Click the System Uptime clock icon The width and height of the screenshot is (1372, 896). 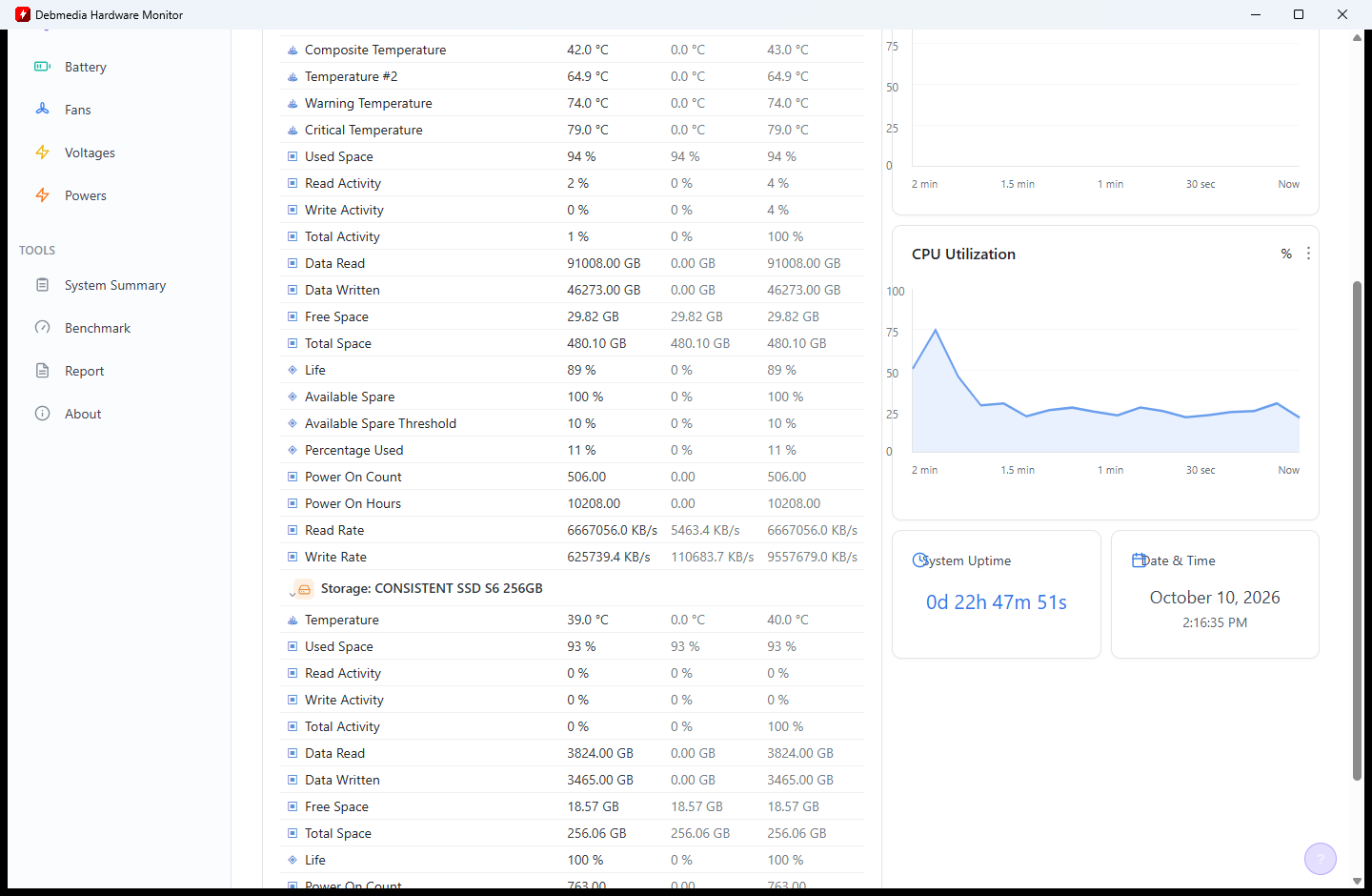point(919,560)
